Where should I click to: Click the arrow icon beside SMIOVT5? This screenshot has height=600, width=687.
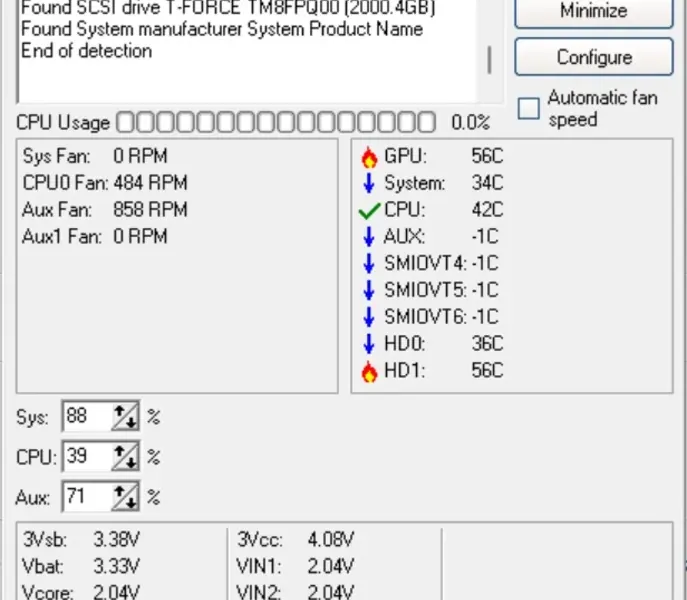[x=369, y=290]
